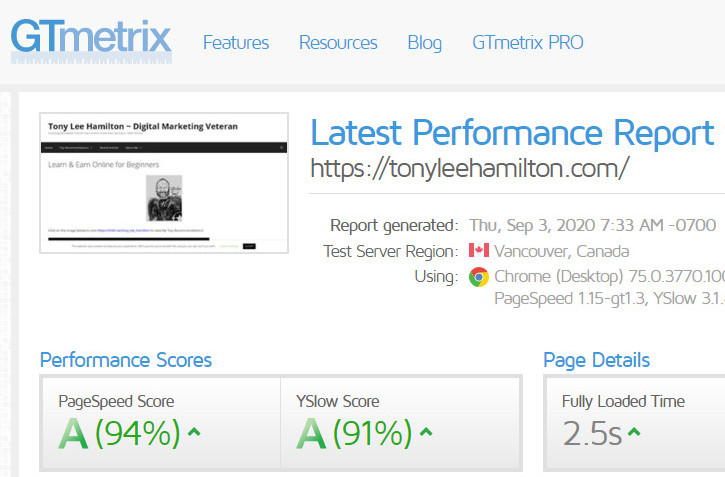Image resolution: width=725 pixels, height=477 pixels.
Task: Click the Canada flag icon
Action: pos(479,250)
